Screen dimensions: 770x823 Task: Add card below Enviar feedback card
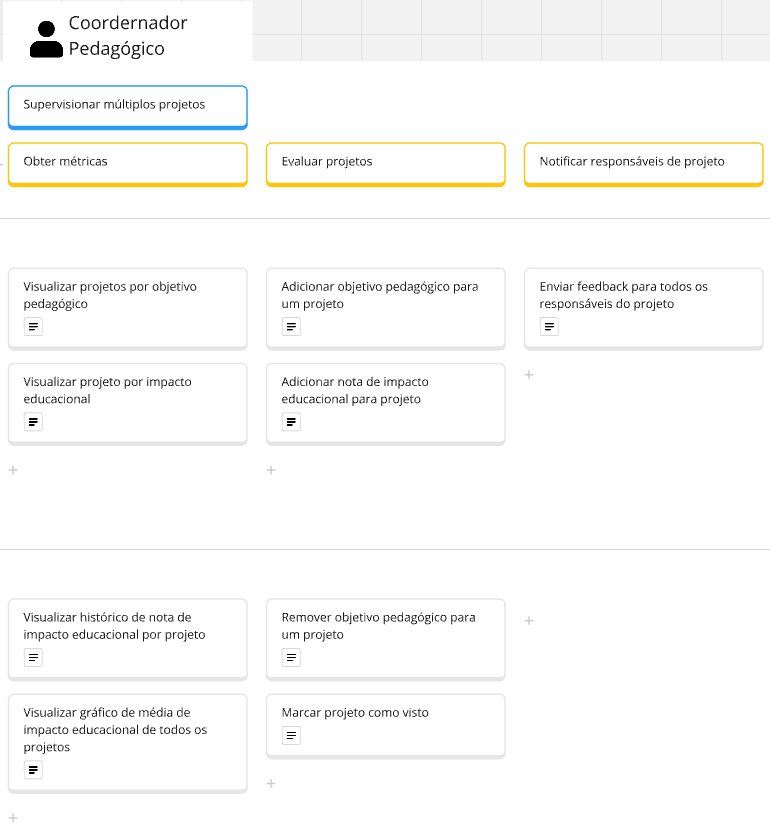529,375
